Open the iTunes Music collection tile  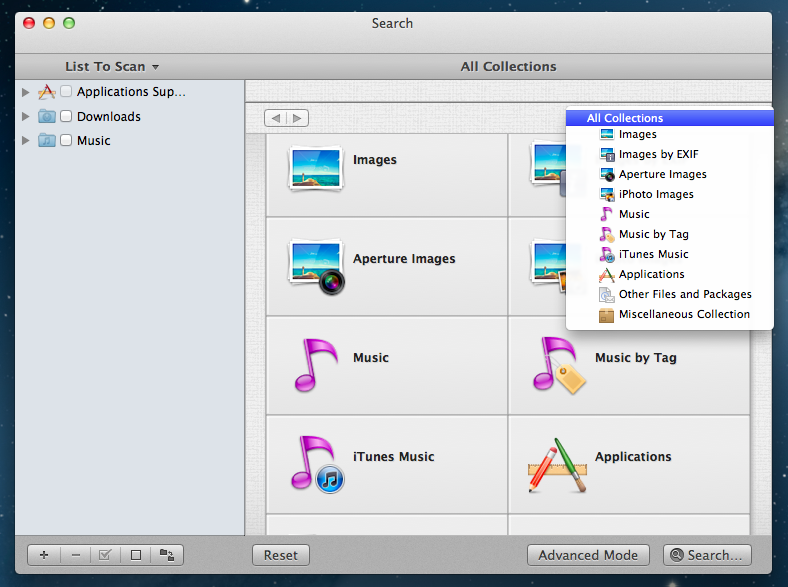(386, 464)
